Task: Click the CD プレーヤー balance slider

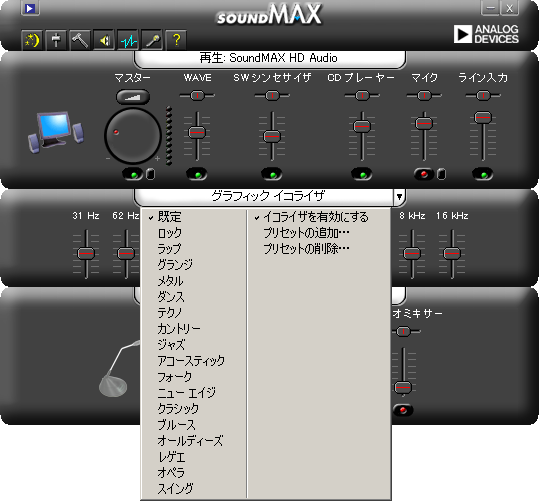Action: pos(362,95)
